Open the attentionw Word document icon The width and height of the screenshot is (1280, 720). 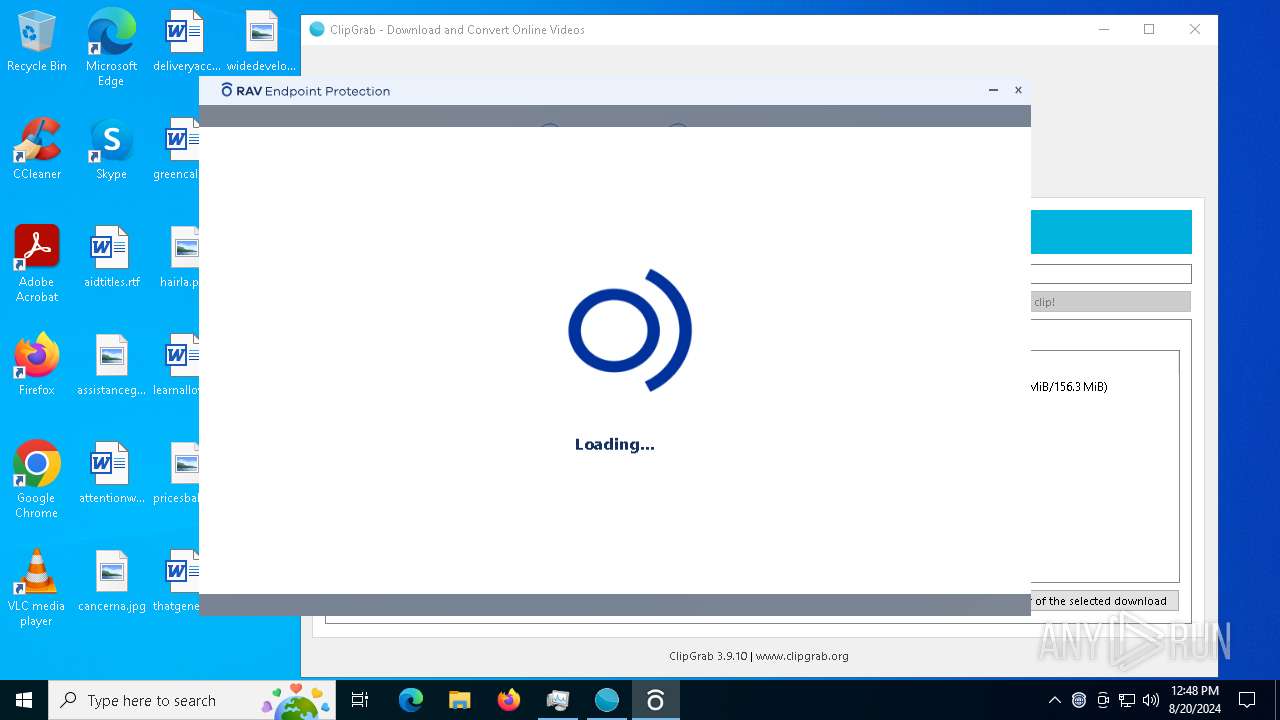click(111, 474)
